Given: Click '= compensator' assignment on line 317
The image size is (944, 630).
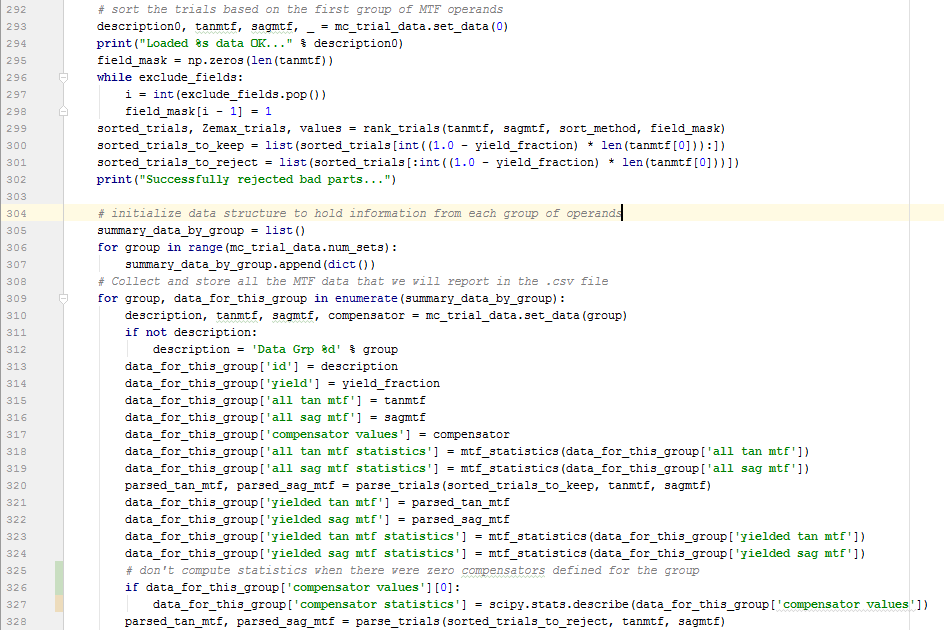Looking at the screenshot, I should point(464,434).
